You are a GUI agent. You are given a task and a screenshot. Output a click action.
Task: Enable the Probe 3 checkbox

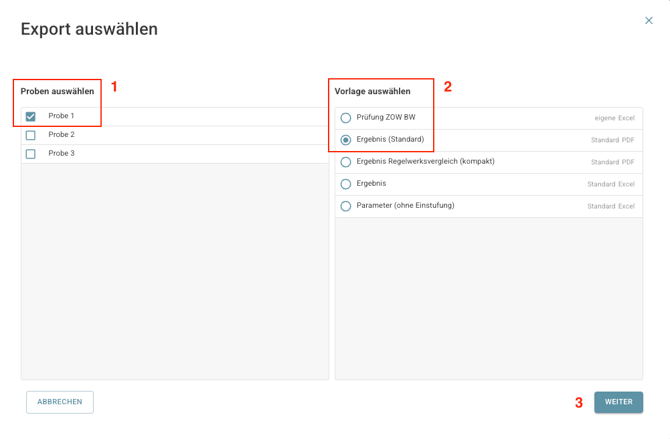click(x=31, y=154)
